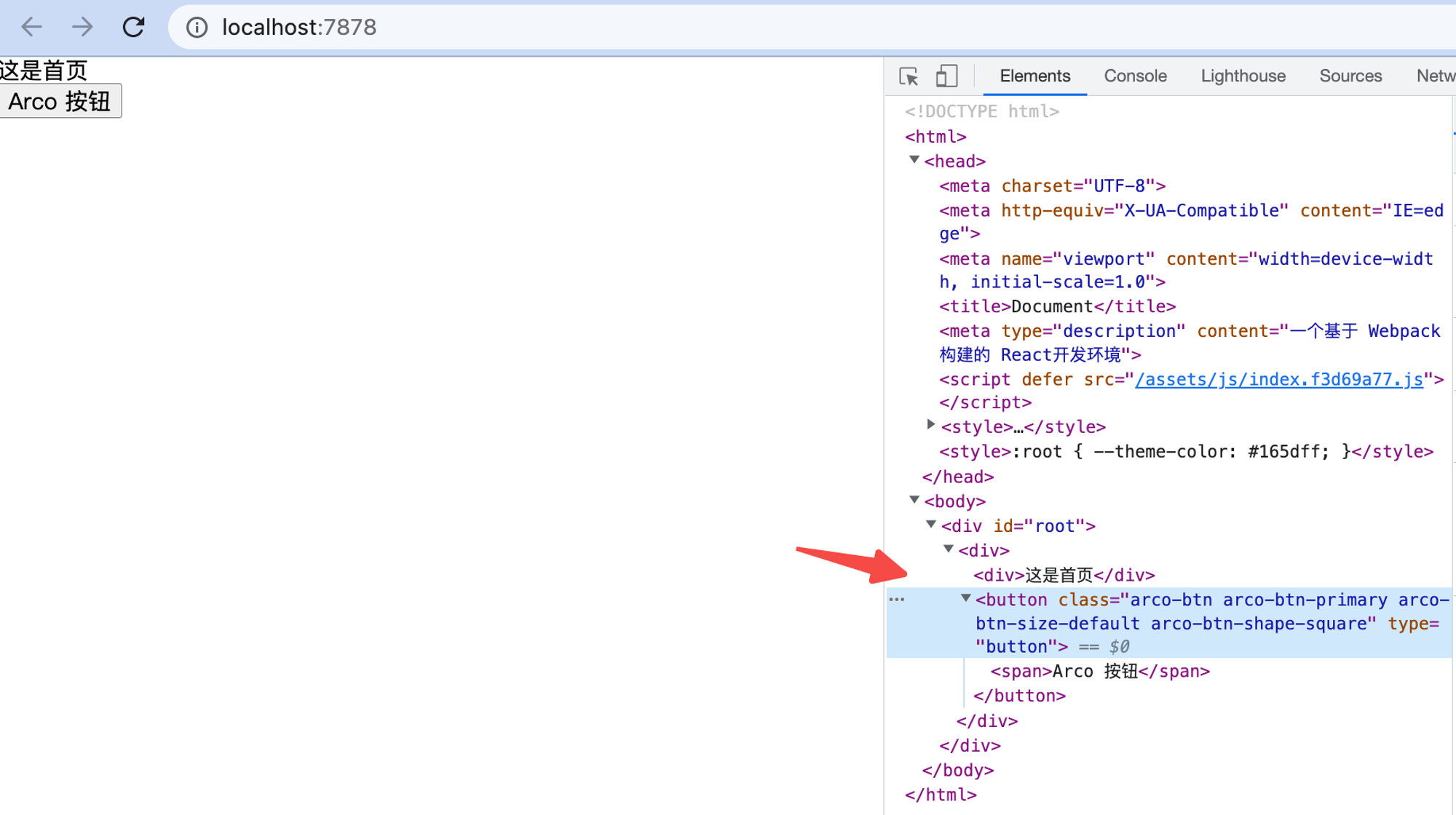
Task: Select the description meta line
Action: pyautogui.click(x=1190, y=343)
